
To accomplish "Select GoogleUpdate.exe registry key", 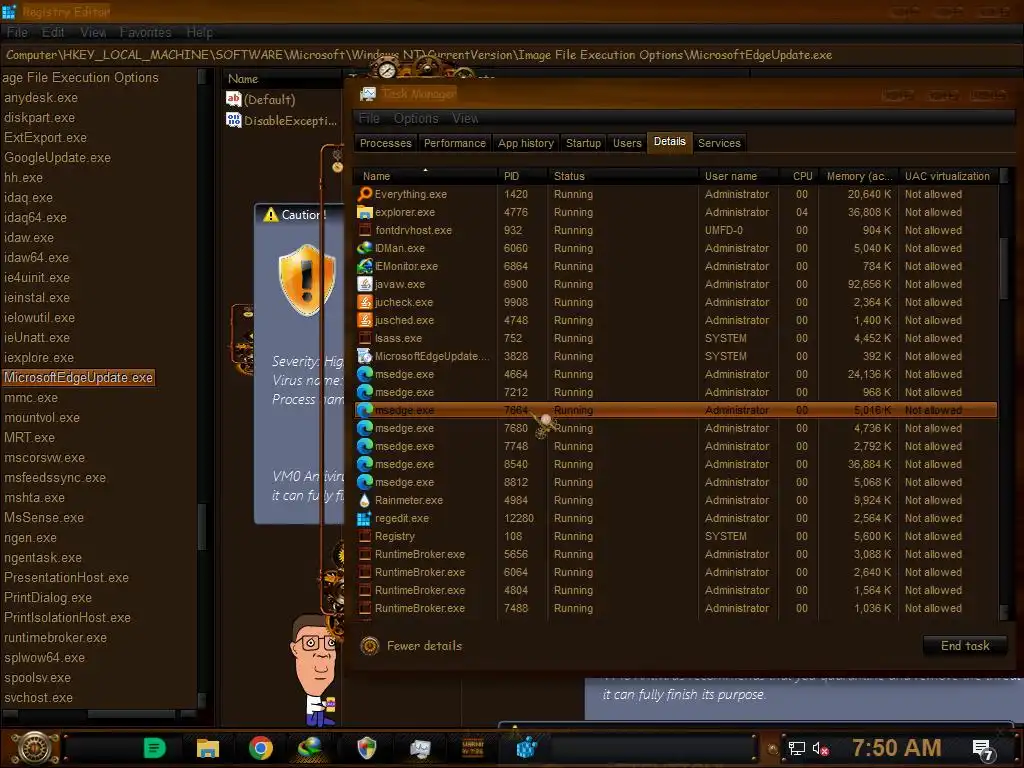I will (57, 158).
